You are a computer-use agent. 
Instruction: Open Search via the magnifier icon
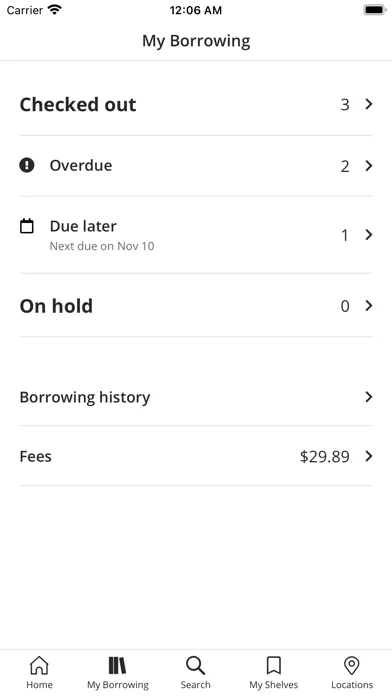click(x=195, y=665)
